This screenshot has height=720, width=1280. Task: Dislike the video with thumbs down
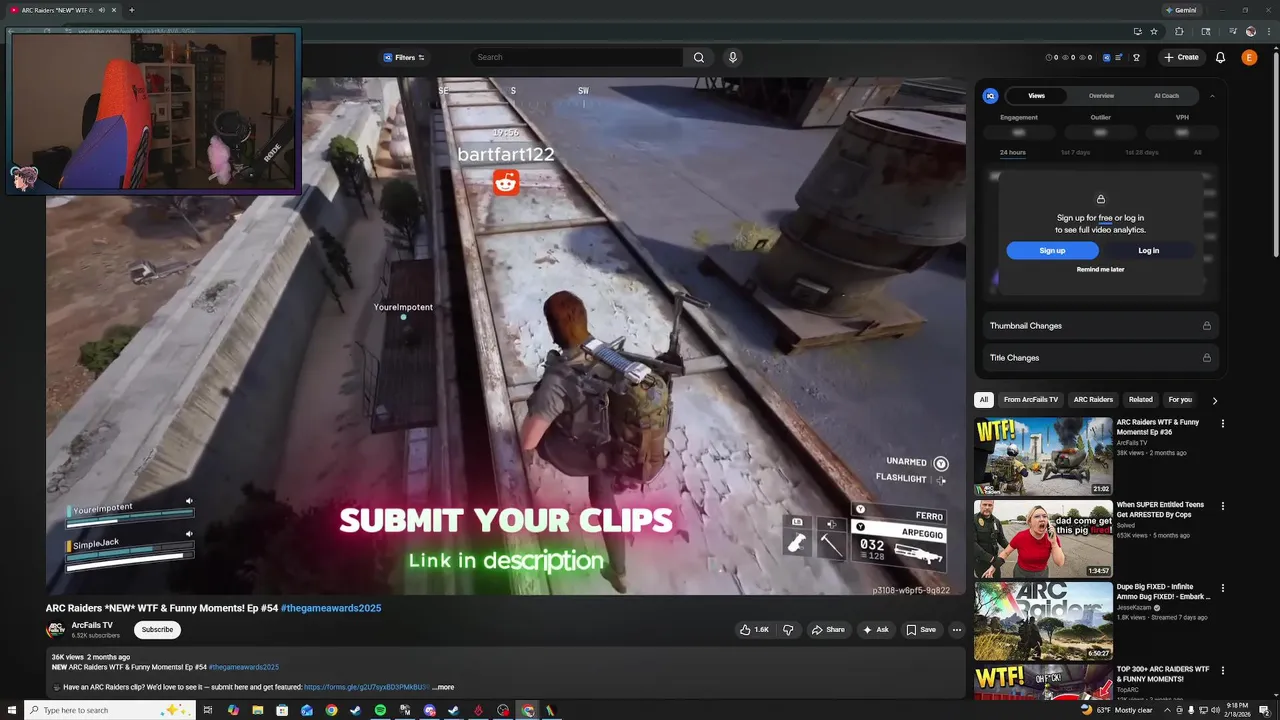[788, 630]
